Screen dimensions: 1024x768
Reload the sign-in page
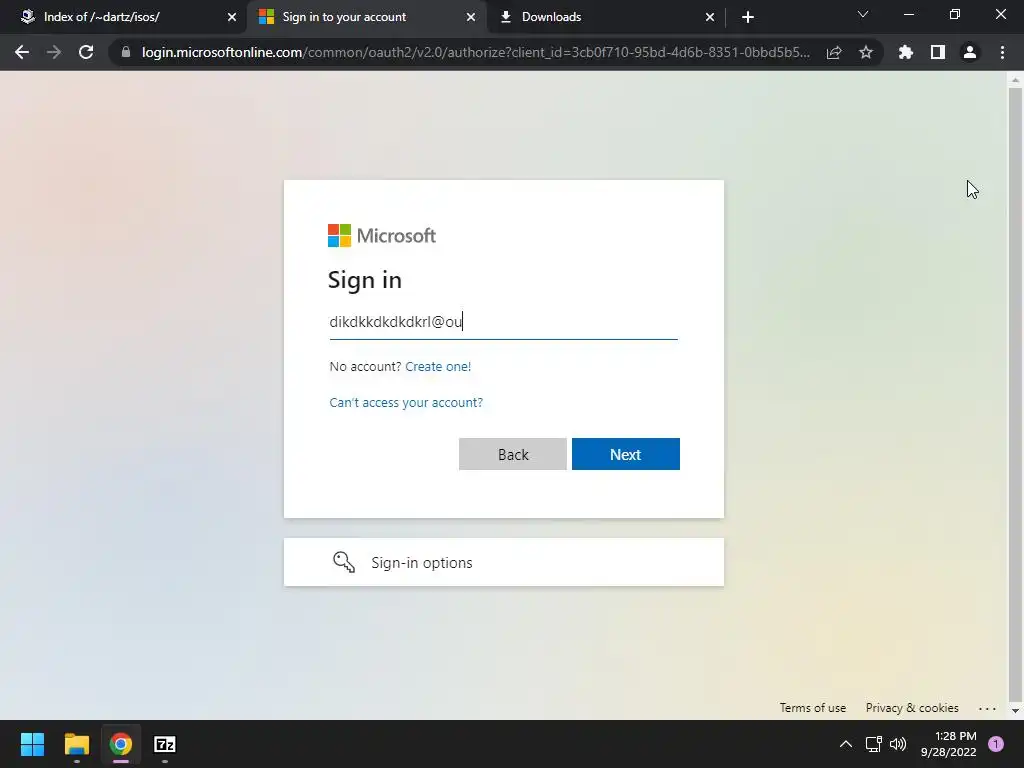pyautogui.click(x=86, y=52)
